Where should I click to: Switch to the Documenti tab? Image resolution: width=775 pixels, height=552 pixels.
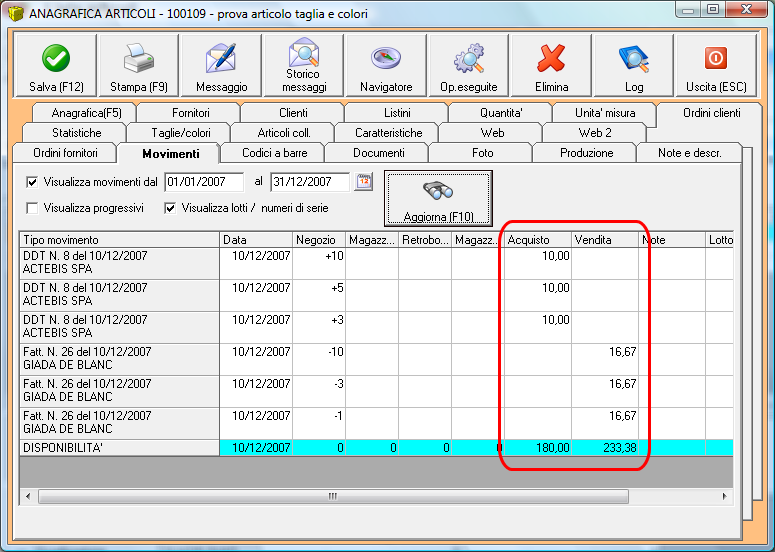coord(379,153)
